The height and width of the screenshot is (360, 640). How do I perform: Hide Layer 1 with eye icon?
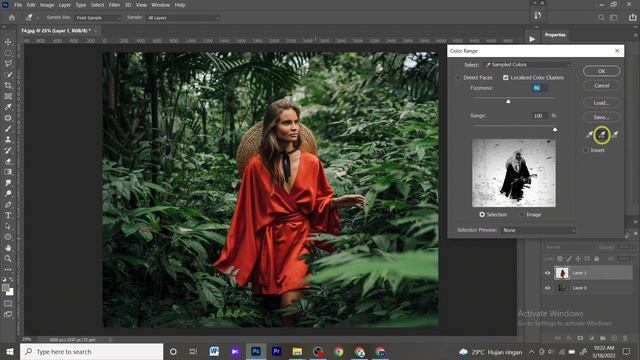(x=548, y=273)
